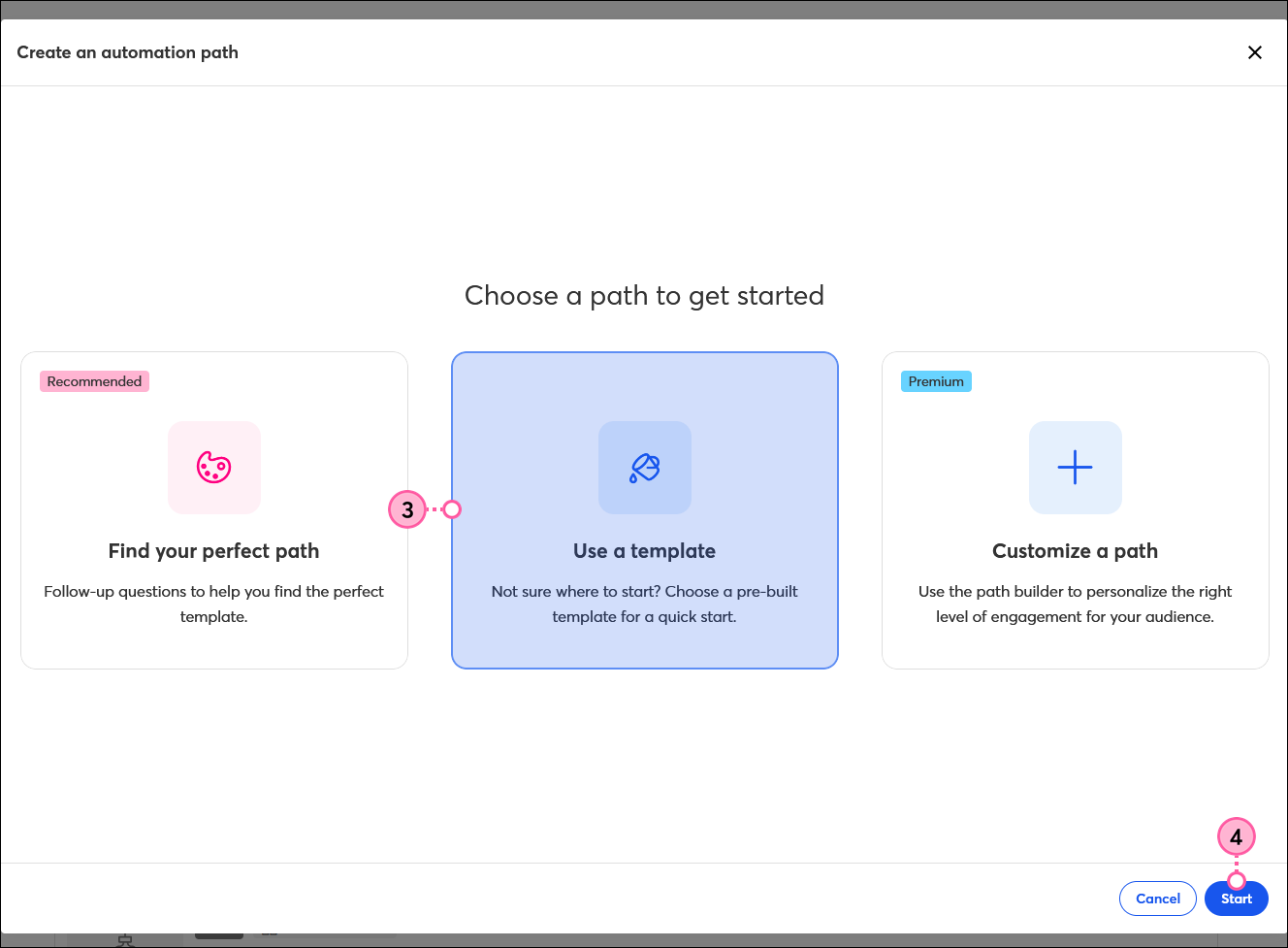The width and height of the screenshot is (1288, 948).
Task: Click the step 4 callout marker
Action: tap(1236, 836)
